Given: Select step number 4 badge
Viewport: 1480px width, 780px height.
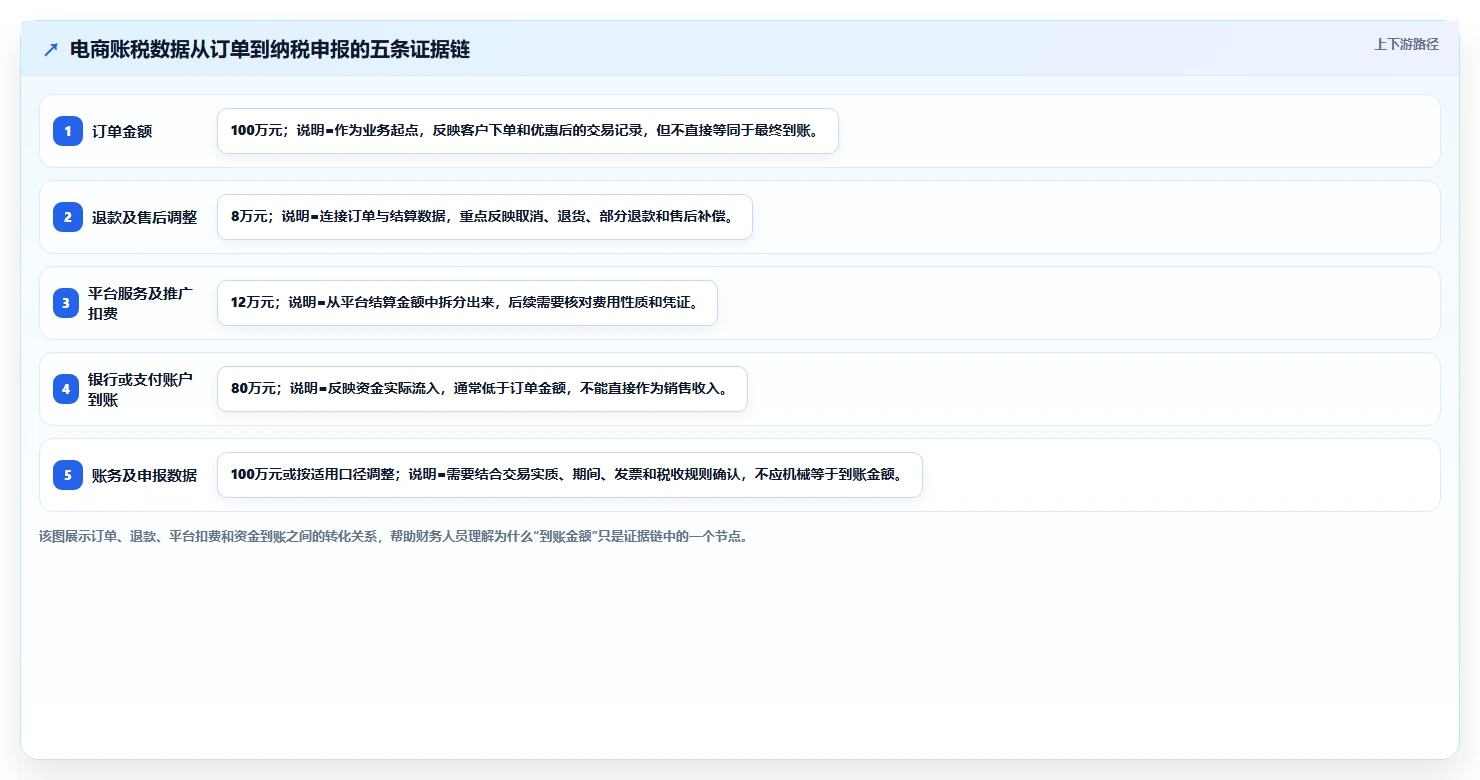Looking at the screenshot, I should 66,389.
